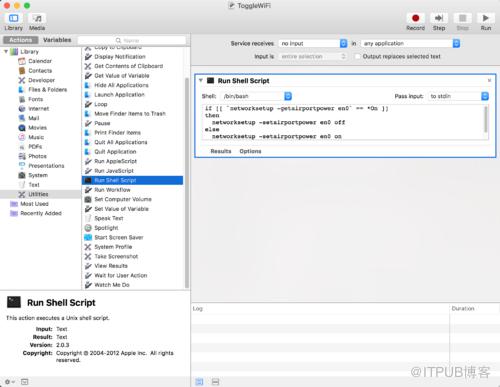Remove the Run Shell Script action

pyautogui.click(x=489, y=80)
